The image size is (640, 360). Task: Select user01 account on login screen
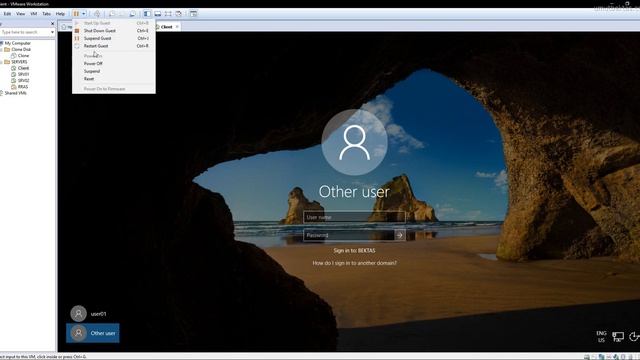pos(93,314)
